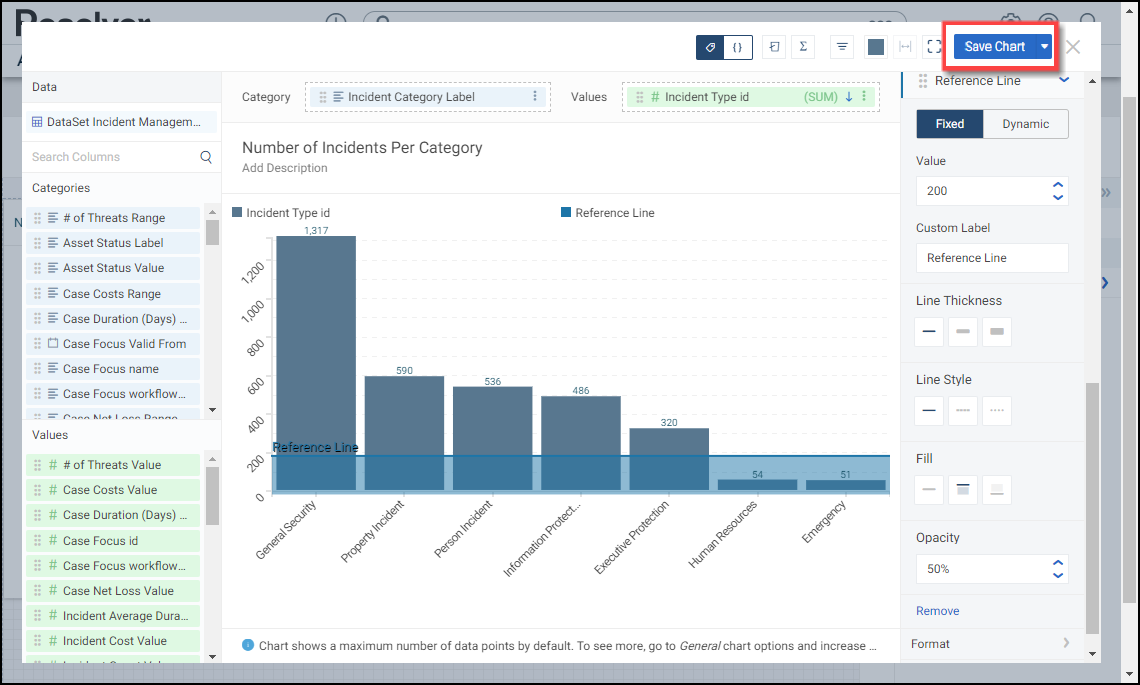This screenshot has width=1140, height=685.
Task: Click the Reference Line legend entry
Action: click(608, 213)
